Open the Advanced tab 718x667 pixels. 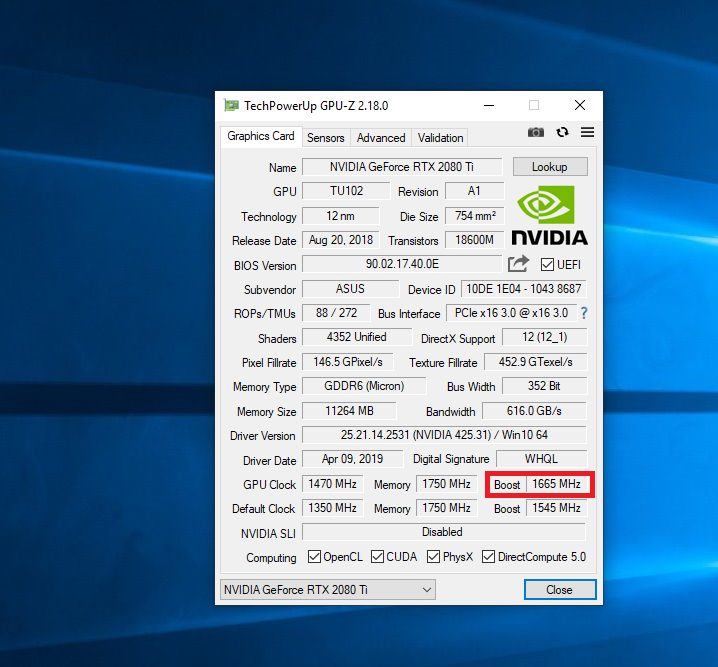pos(381,138)
